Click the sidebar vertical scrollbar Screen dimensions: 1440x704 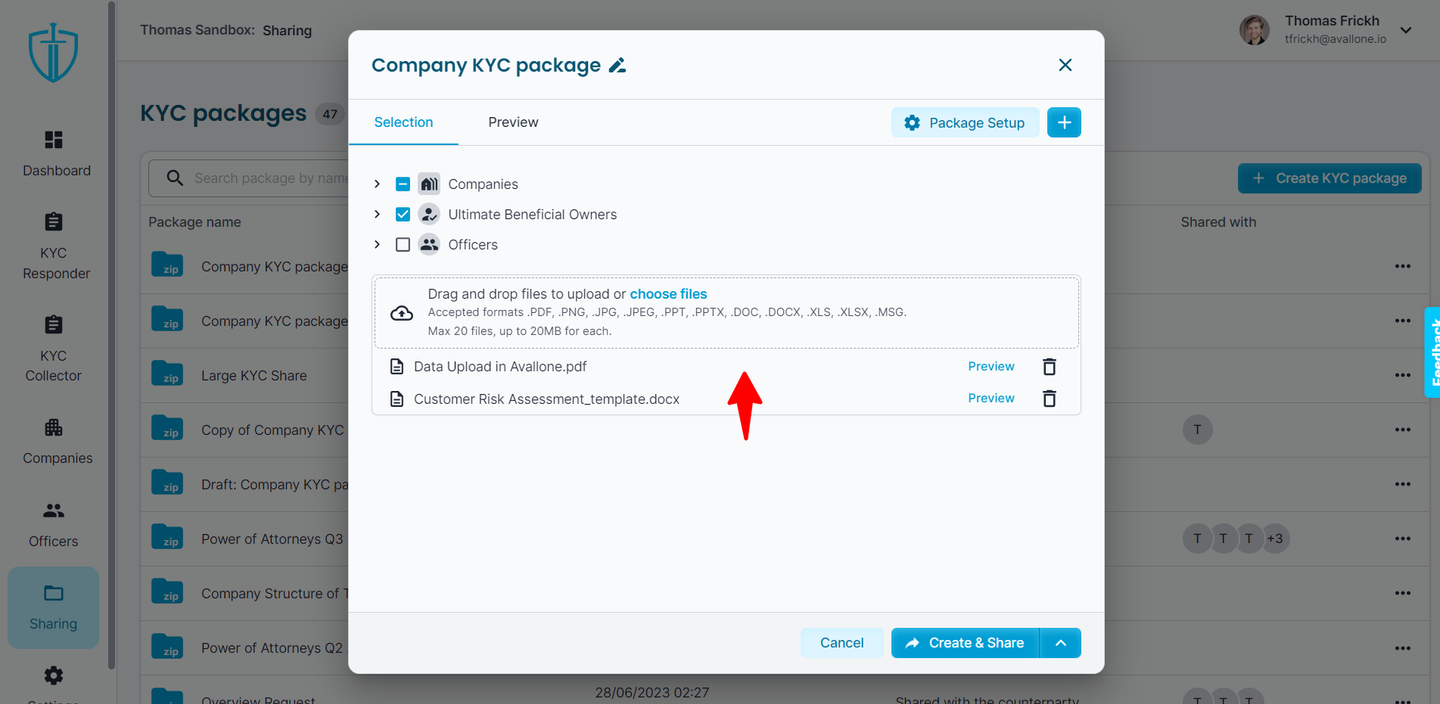click(x=112, y=335)
